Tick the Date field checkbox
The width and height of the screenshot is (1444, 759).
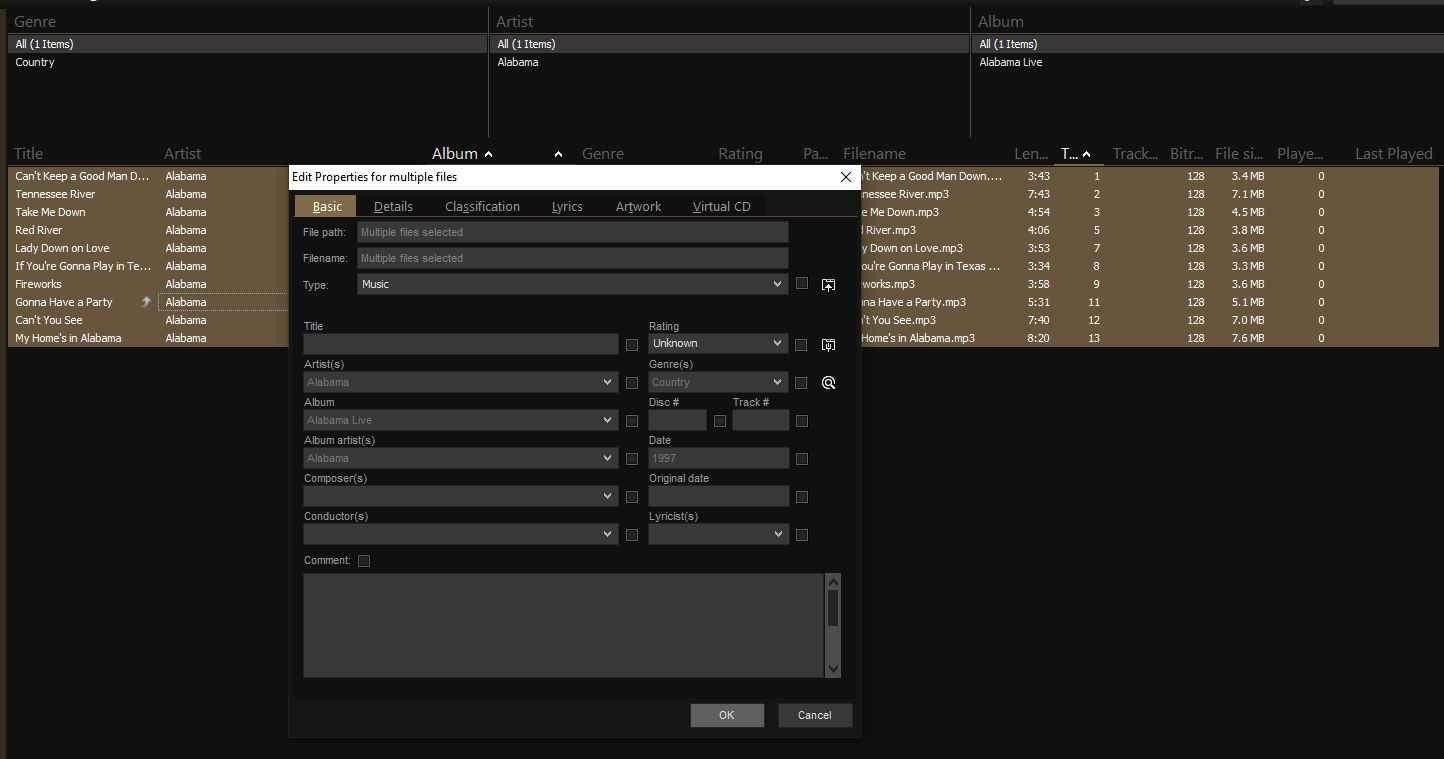click(802, 459)
